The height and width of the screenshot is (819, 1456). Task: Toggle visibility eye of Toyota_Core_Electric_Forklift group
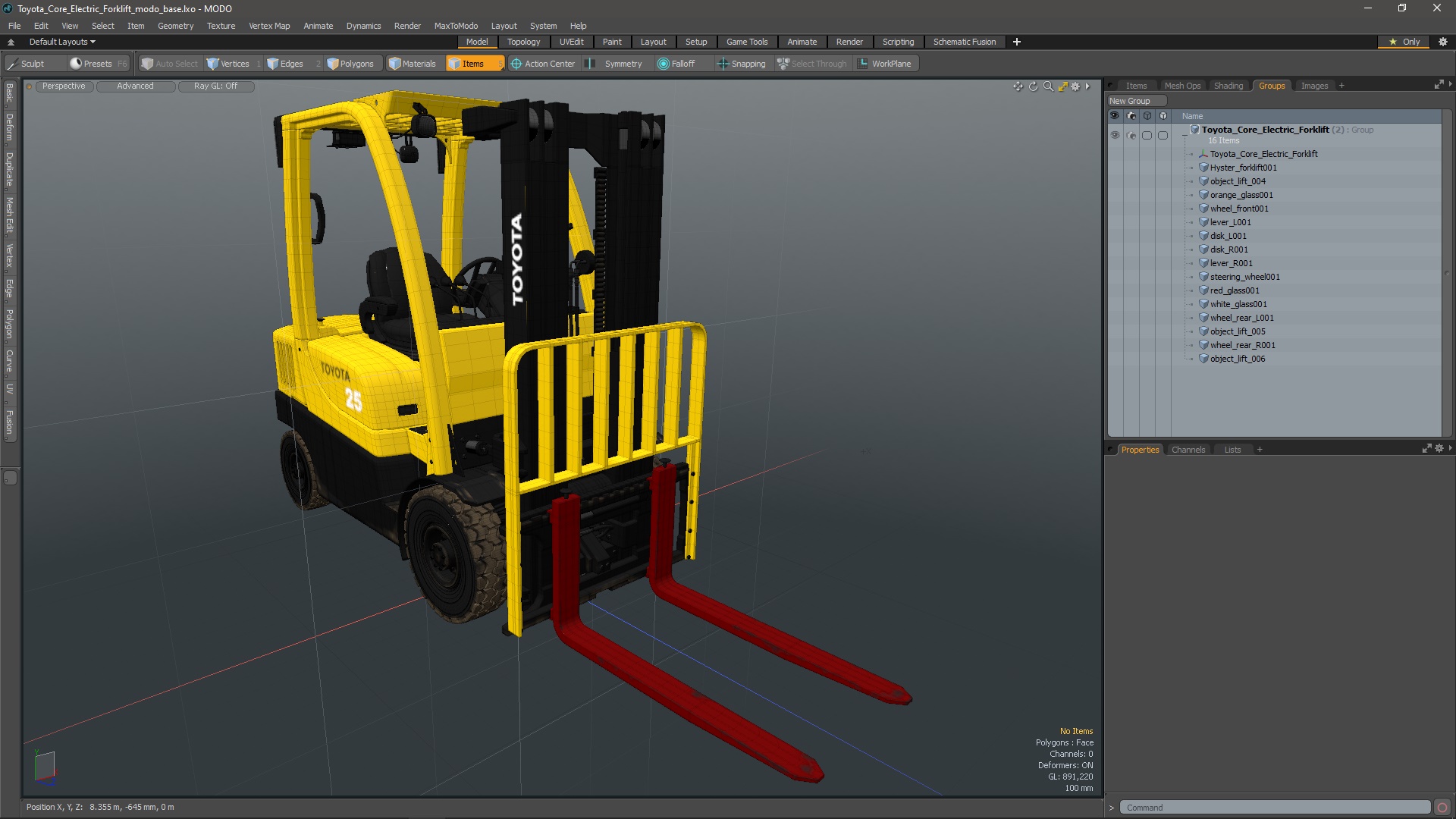click(x=1115, y=135)
